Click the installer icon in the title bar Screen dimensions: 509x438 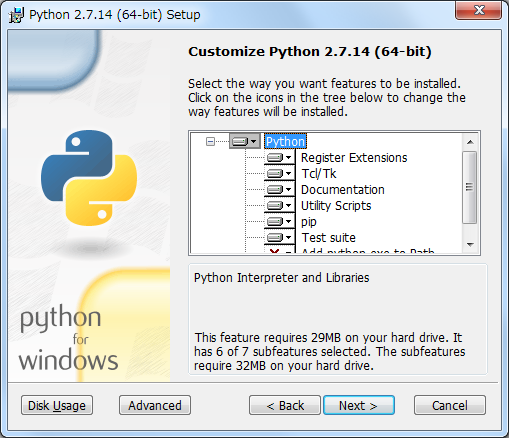click(16, 15)
